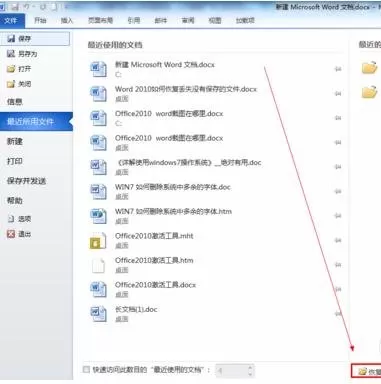Click the first folder icon in recent places
The image size is (381, 384).
click(369, 68)
